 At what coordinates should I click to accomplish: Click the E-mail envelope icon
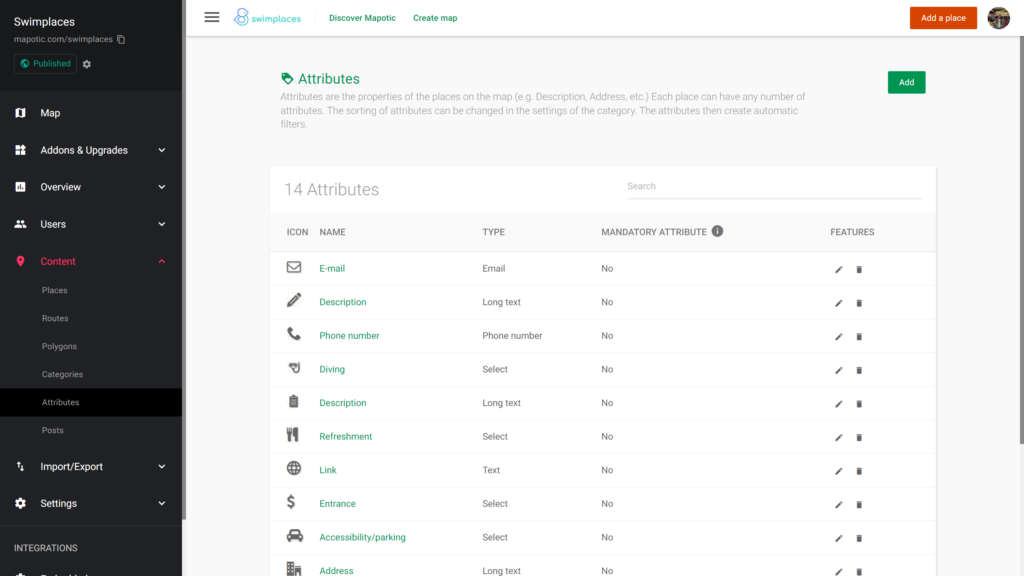(294, 267)
